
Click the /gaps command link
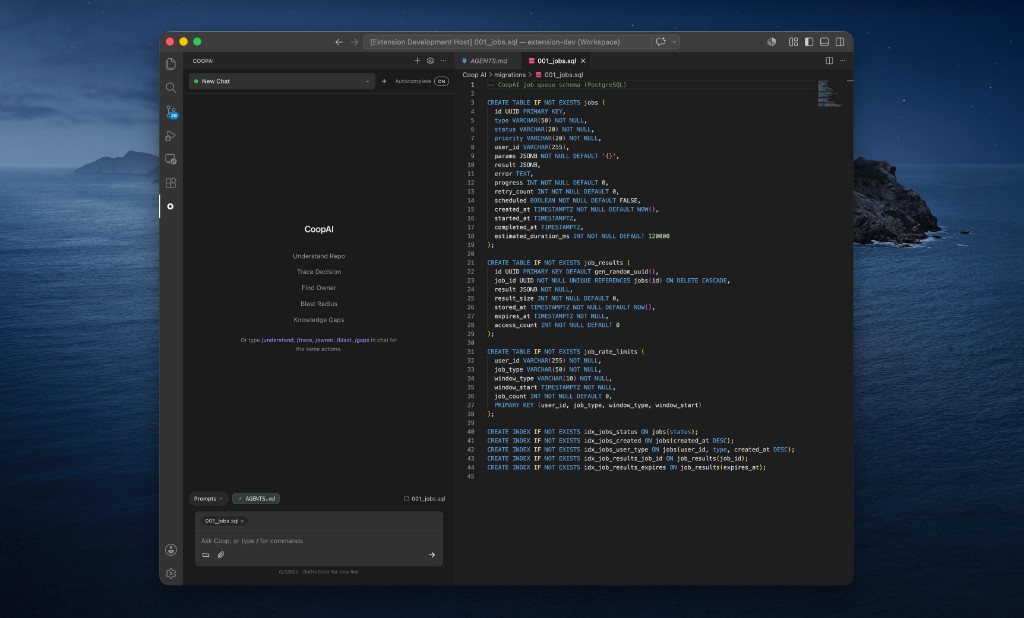click(x=362, y=340)
